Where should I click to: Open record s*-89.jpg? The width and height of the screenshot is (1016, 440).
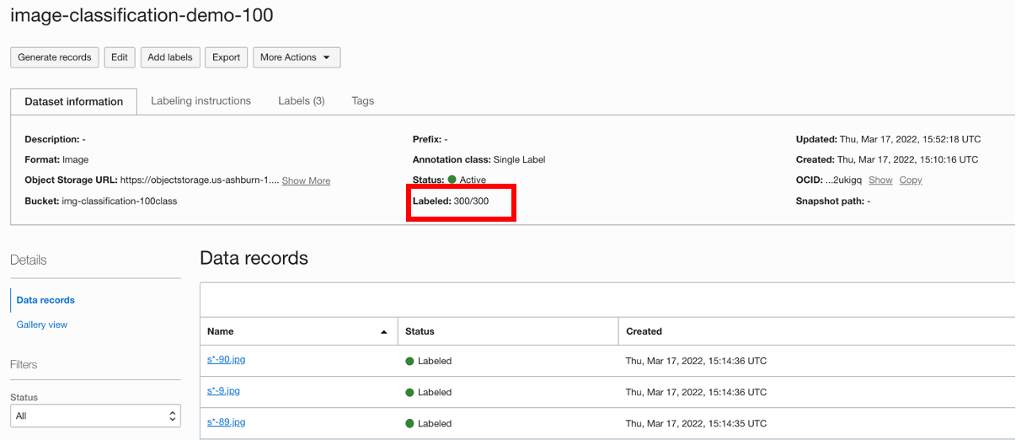point(226,423)
